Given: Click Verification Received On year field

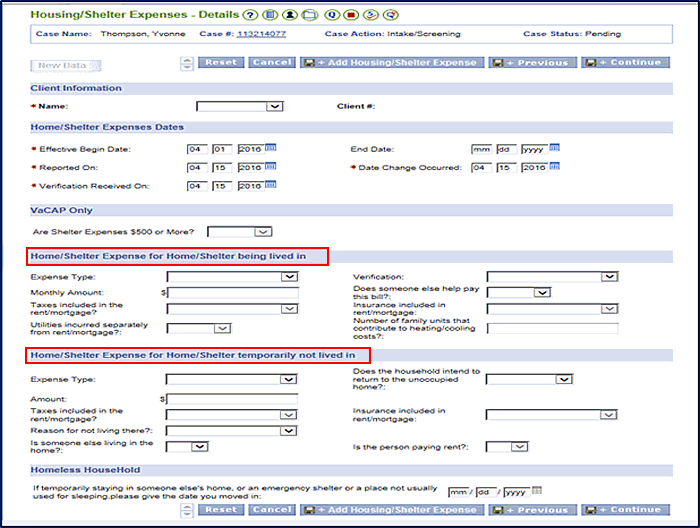Looking at the screenshot, I should 250,186.
